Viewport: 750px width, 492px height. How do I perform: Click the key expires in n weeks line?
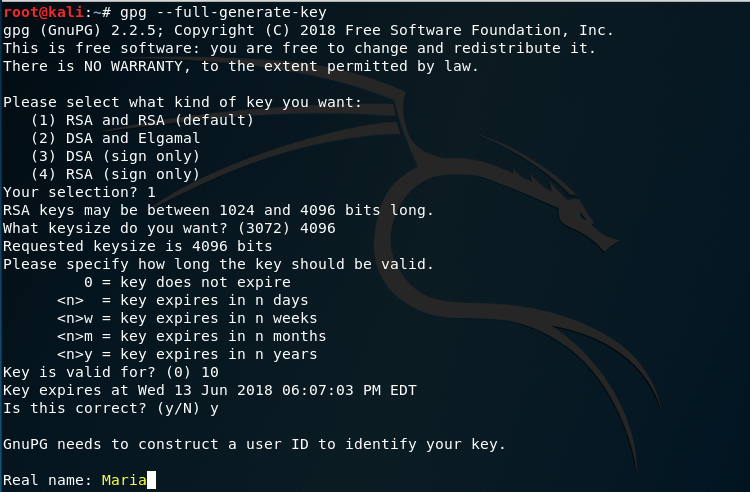(x=187, y=318)
